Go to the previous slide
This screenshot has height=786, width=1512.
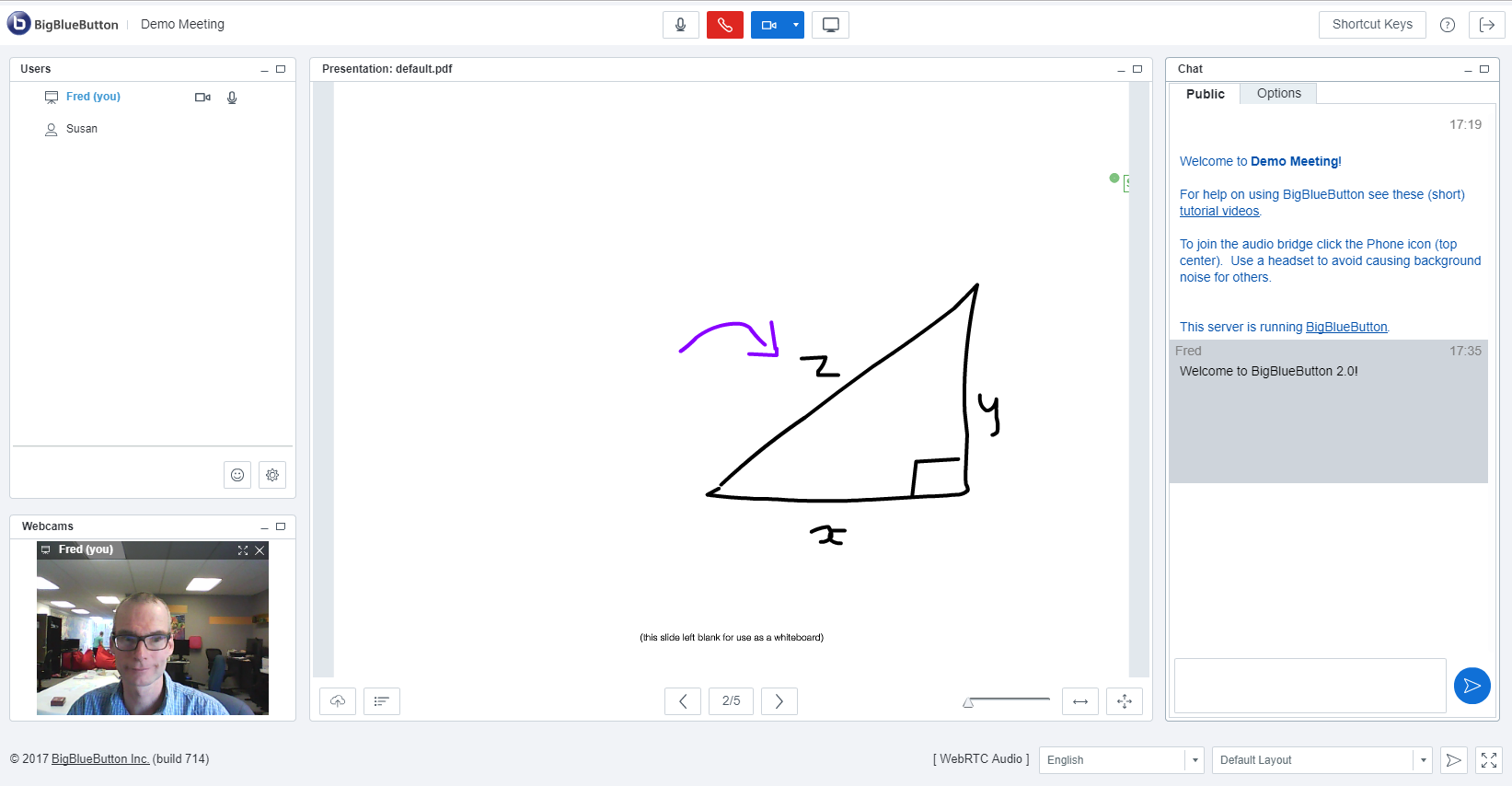point(683,701)
